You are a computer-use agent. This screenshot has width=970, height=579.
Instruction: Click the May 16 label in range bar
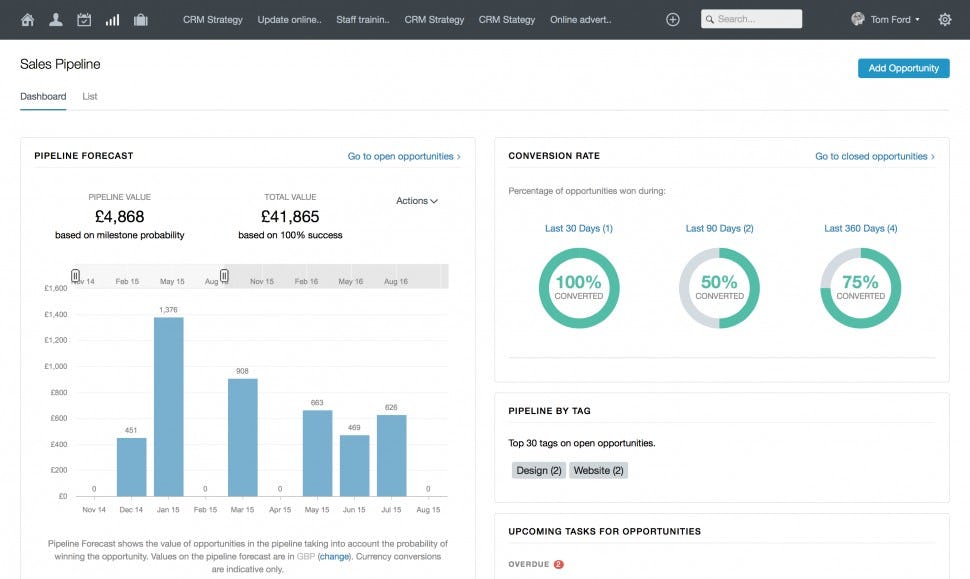pos(351,281)
